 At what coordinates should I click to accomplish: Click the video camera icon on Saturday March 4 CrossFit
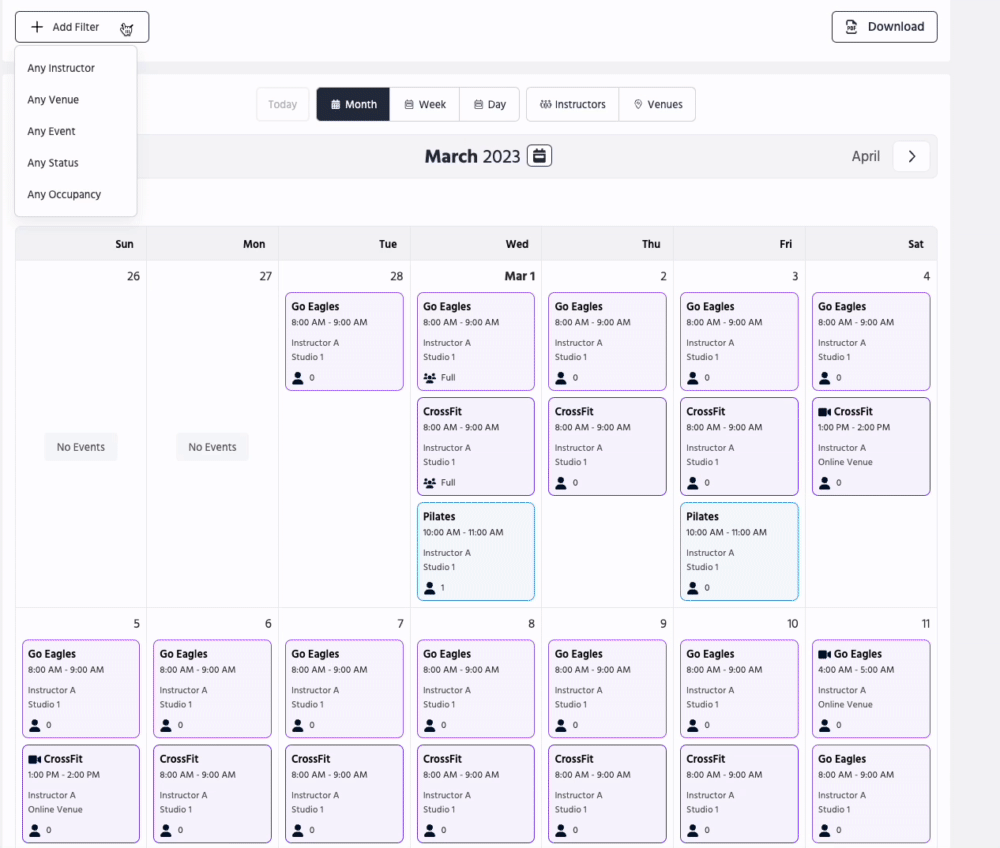tap(824, 412)
